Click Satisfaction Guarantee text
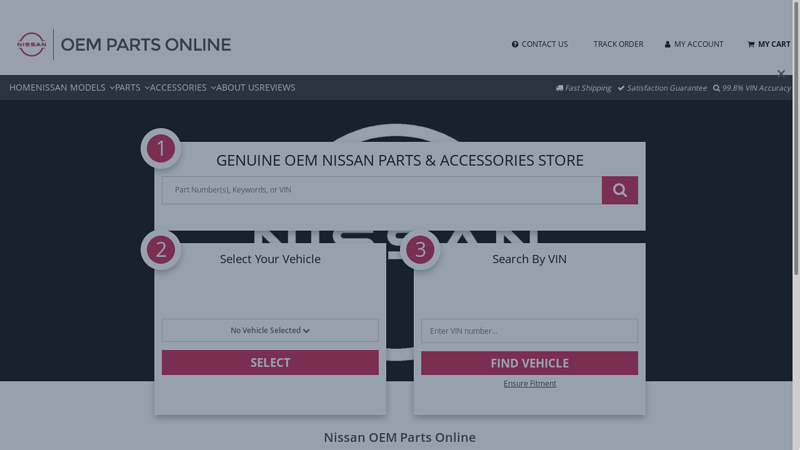Screen dimensions: 800x450 pos(666,88)
